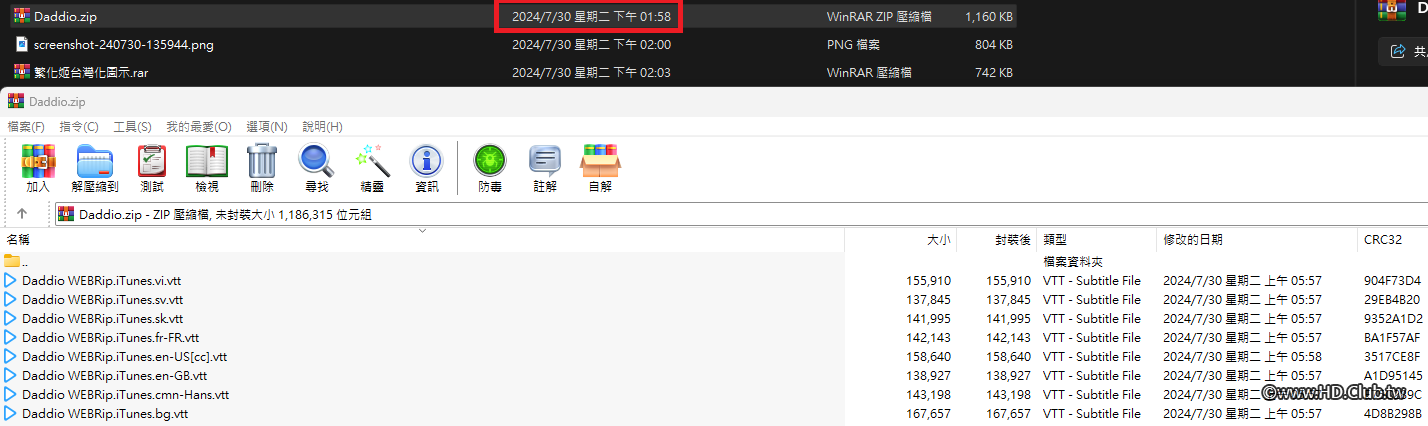
Task: Click packed size 167,657 for the bg.vtt row
Action: (1008, 413)
